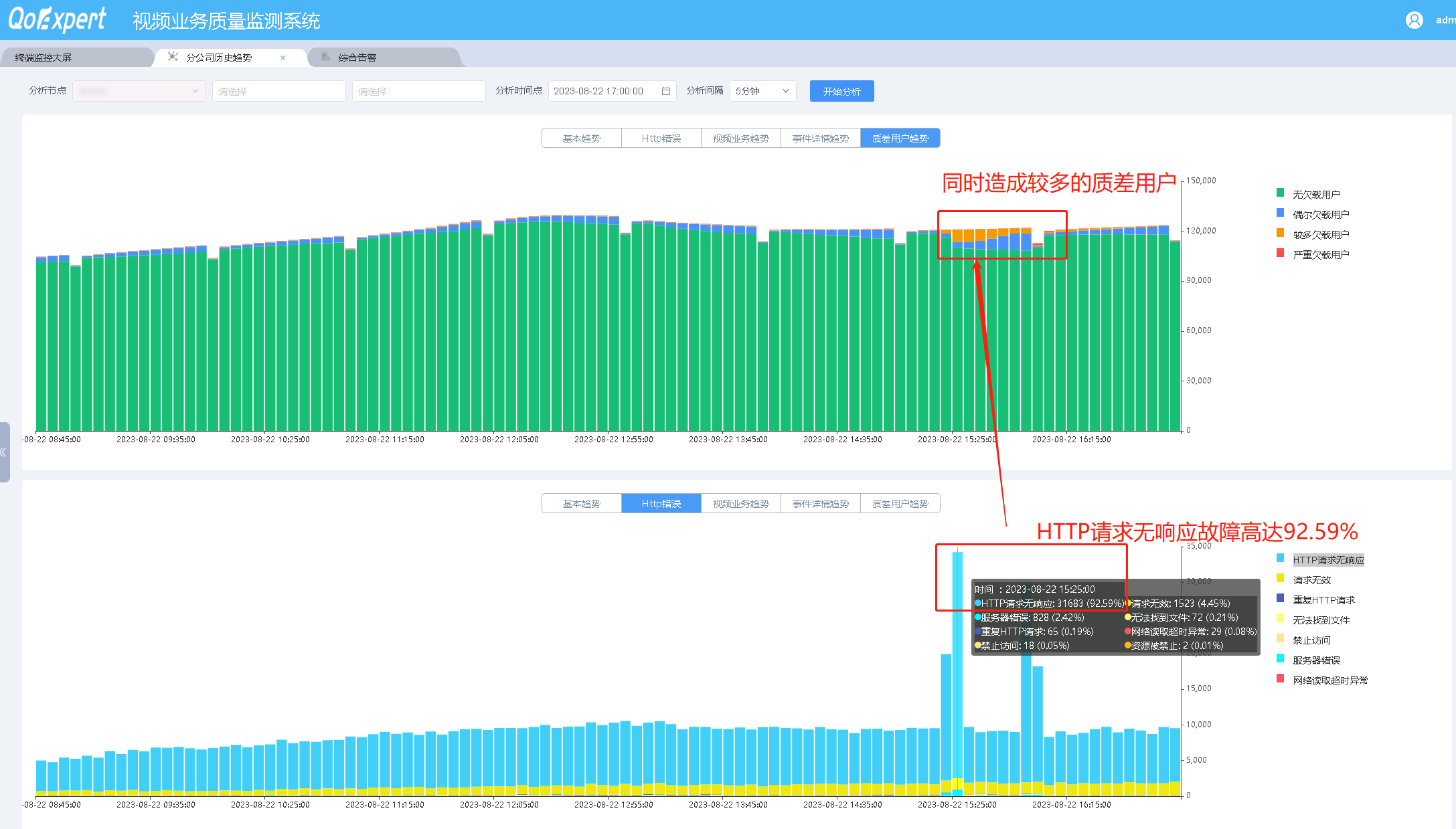This screenshot has width=1456, height=829.
Task: Click the 分公司历史趋势 tab icon
Action: (x=173, y=57)
